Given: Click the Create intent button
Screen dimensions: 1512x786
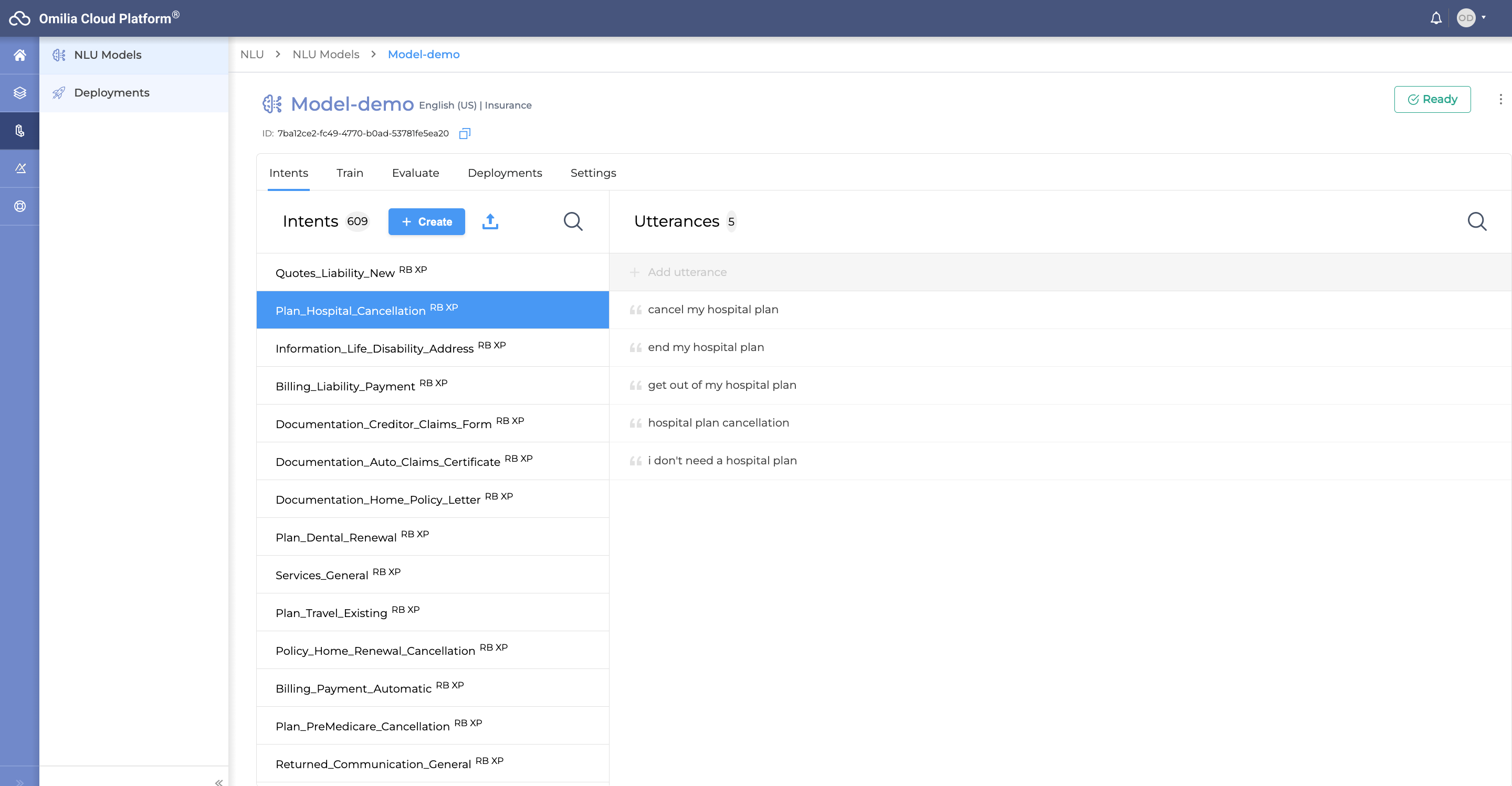Looking at the screenshot, I should (427, 222).
